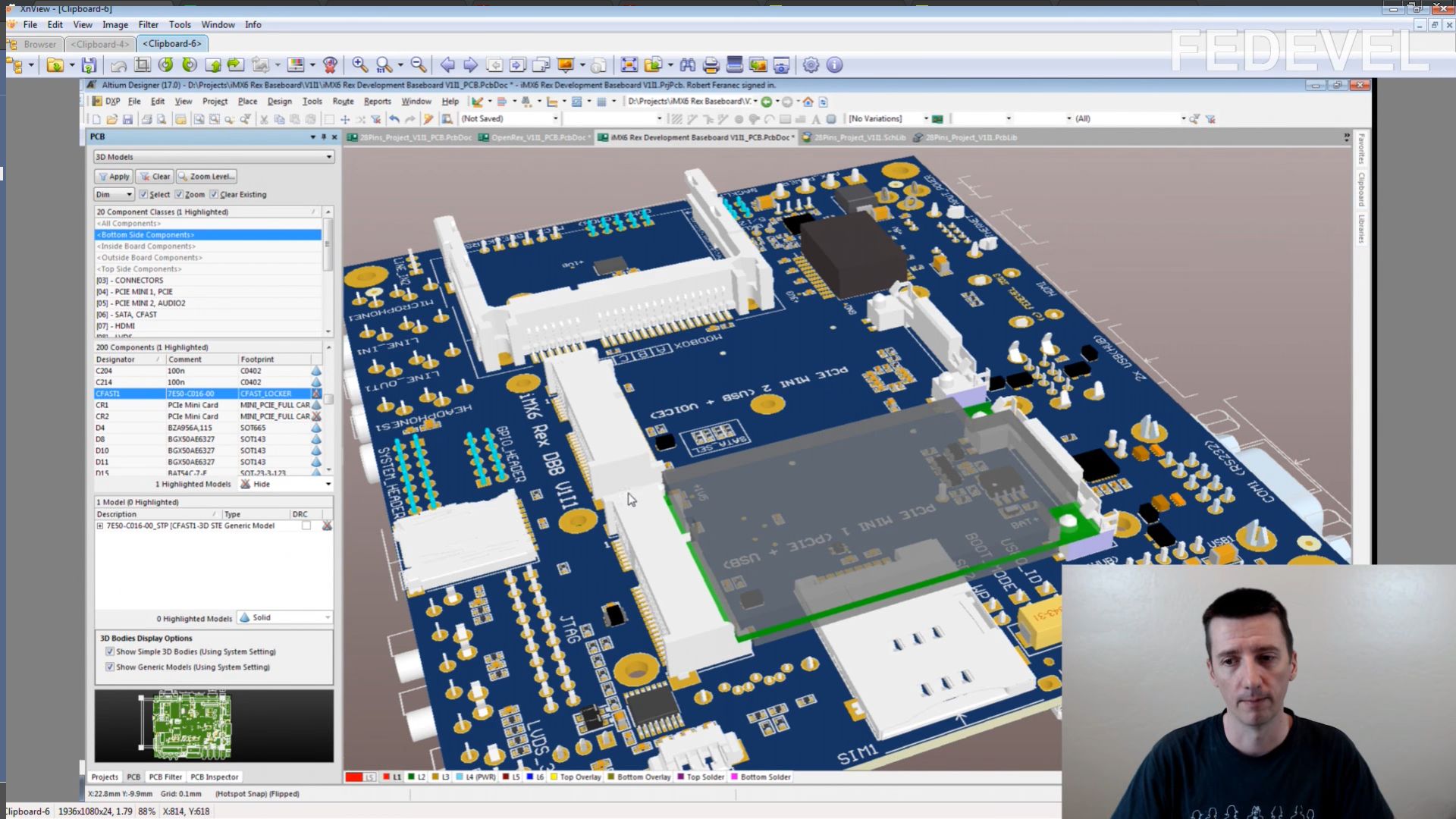Image resolution: width=1456 pixels, height=819 pixels.
Task: Click the XnView crop tool icon
Action: [142, 65]
